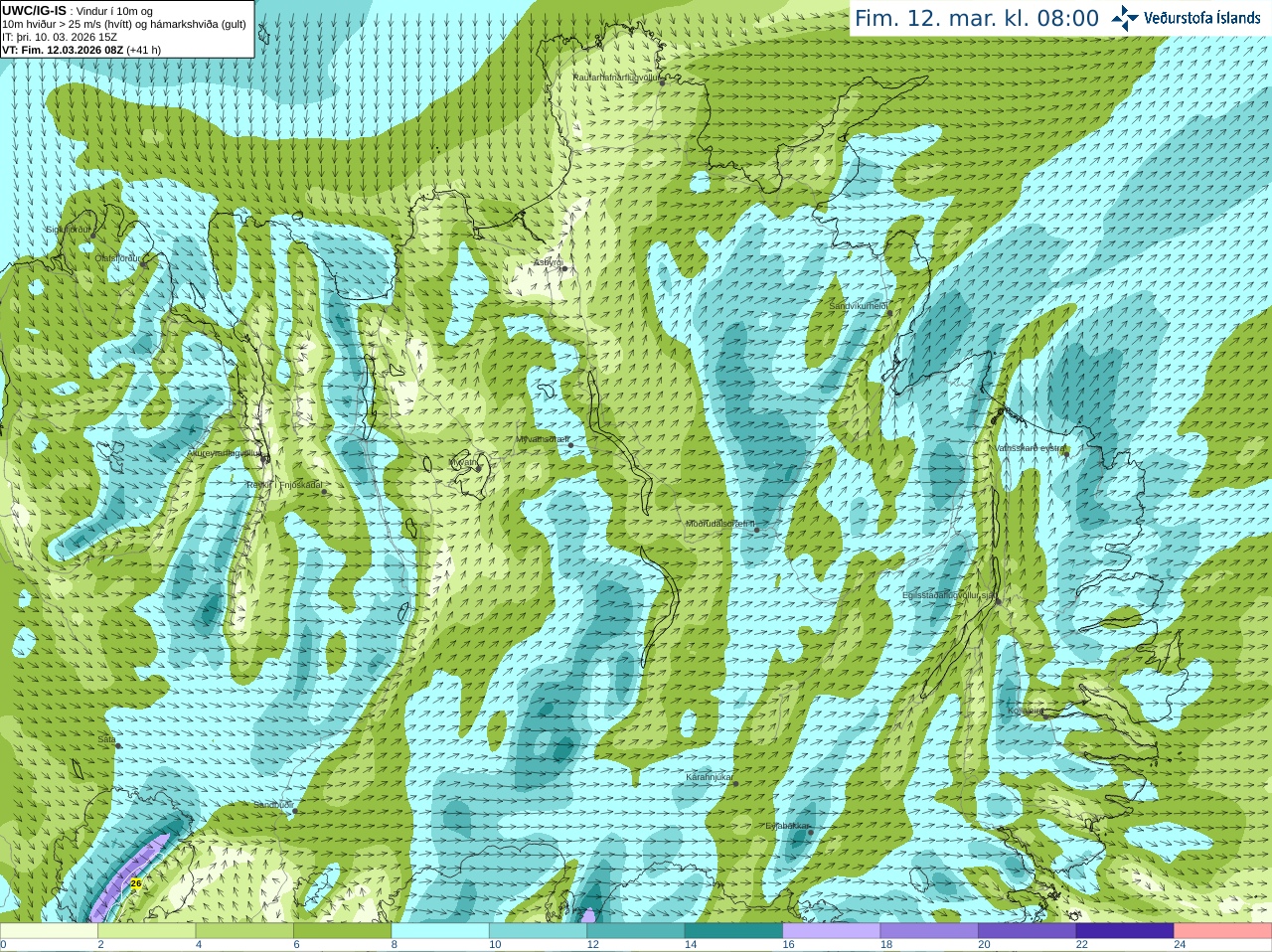The height and width of the screenshot is (952, 1272).
Task: Click the Mývatnsöræfi station label
Action: coord(543,439)
